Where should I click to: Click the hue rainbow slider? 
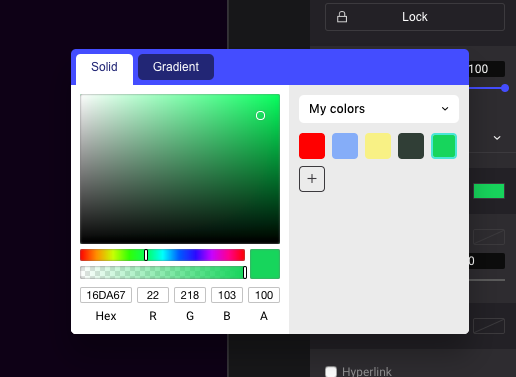(162, 255)
